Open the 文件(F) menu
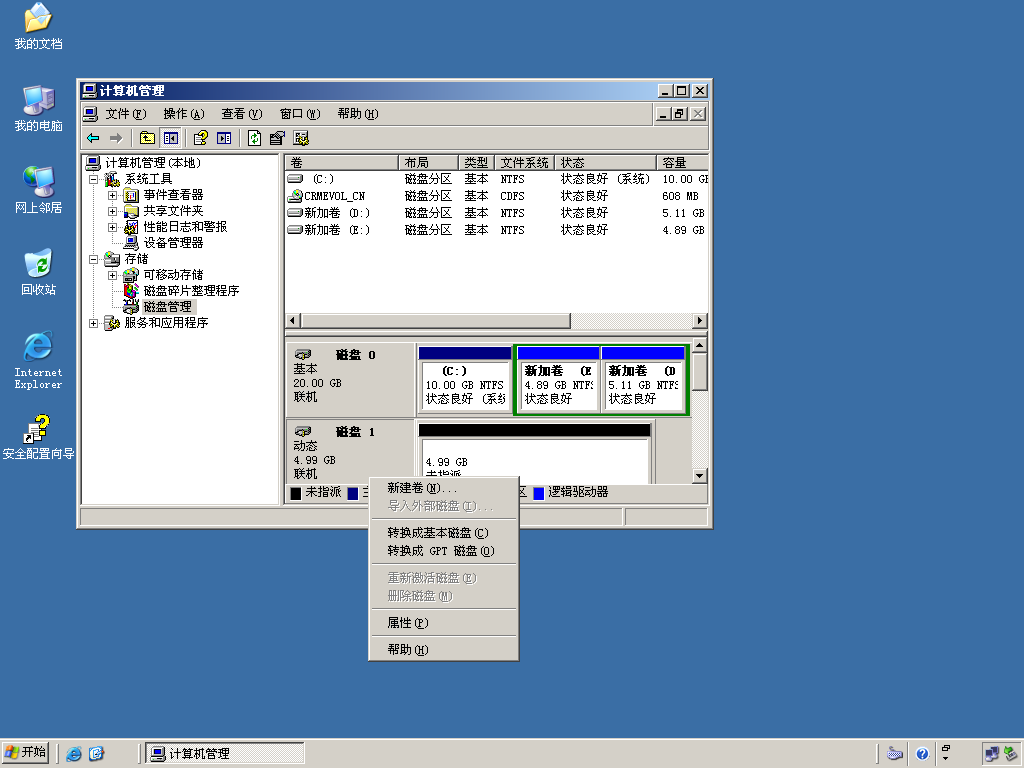 [x=125, y=114]
